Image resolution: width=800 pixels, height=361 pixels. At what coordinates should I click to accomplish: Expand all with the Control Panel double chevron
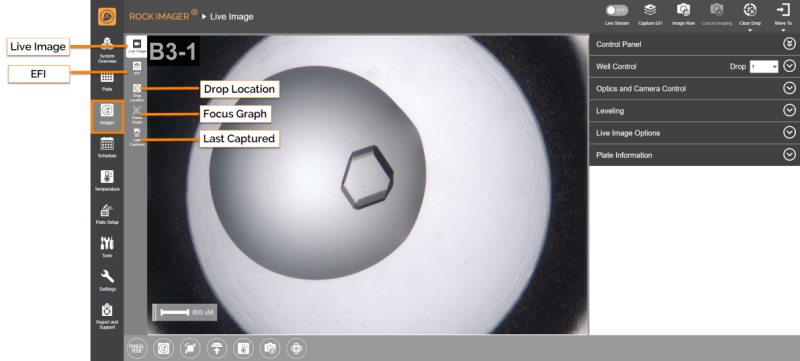(x=789, y=44)
